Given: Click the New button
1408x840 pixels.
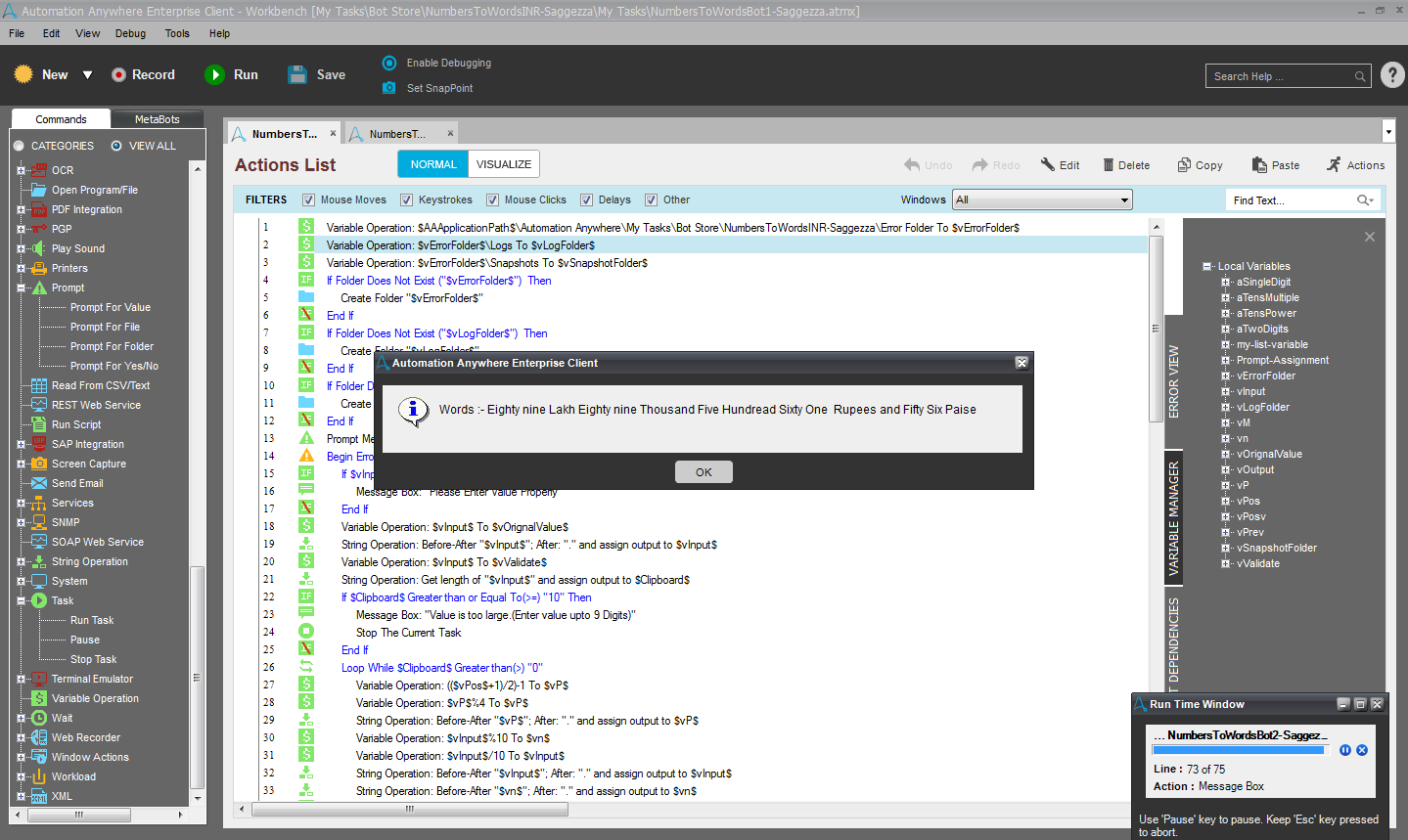Looking at the screenshot, I should (x=41, y=74).
